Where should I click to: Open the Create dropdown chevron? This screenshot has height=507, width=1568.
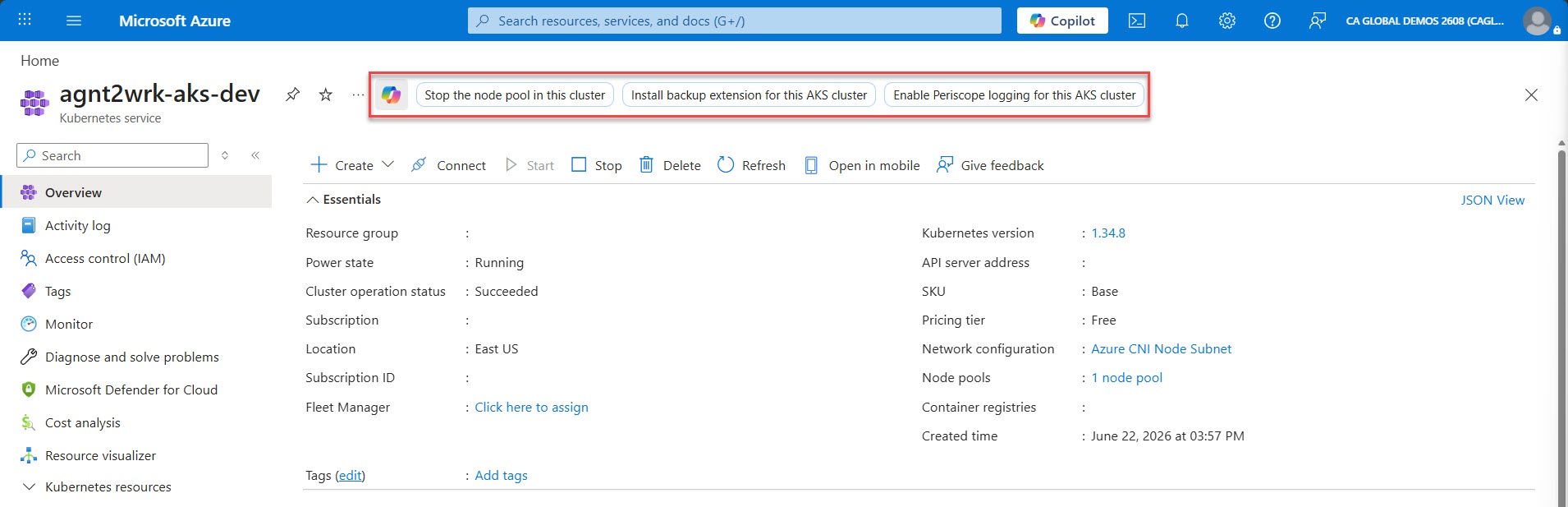(388, 164)
